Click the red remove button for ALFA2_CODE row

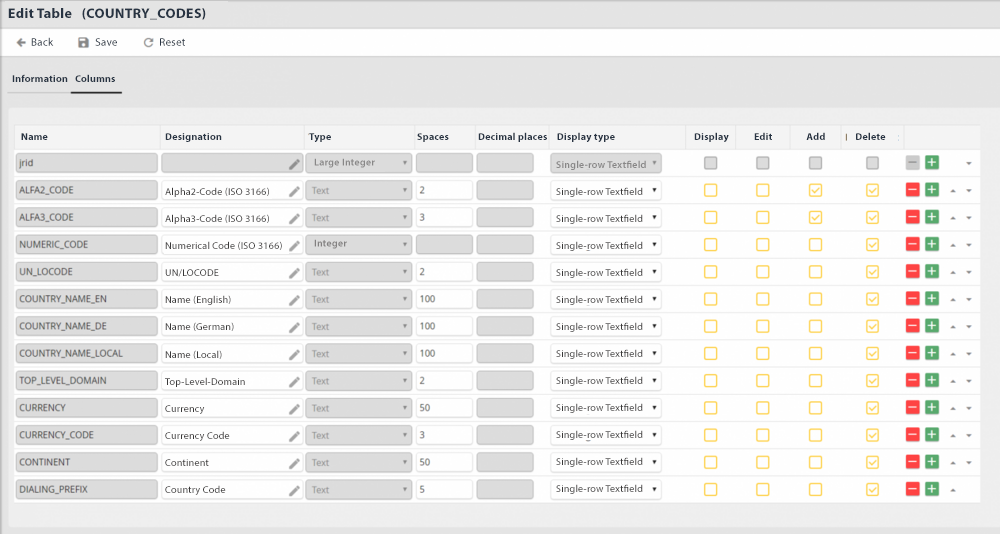tap(913, 189)
